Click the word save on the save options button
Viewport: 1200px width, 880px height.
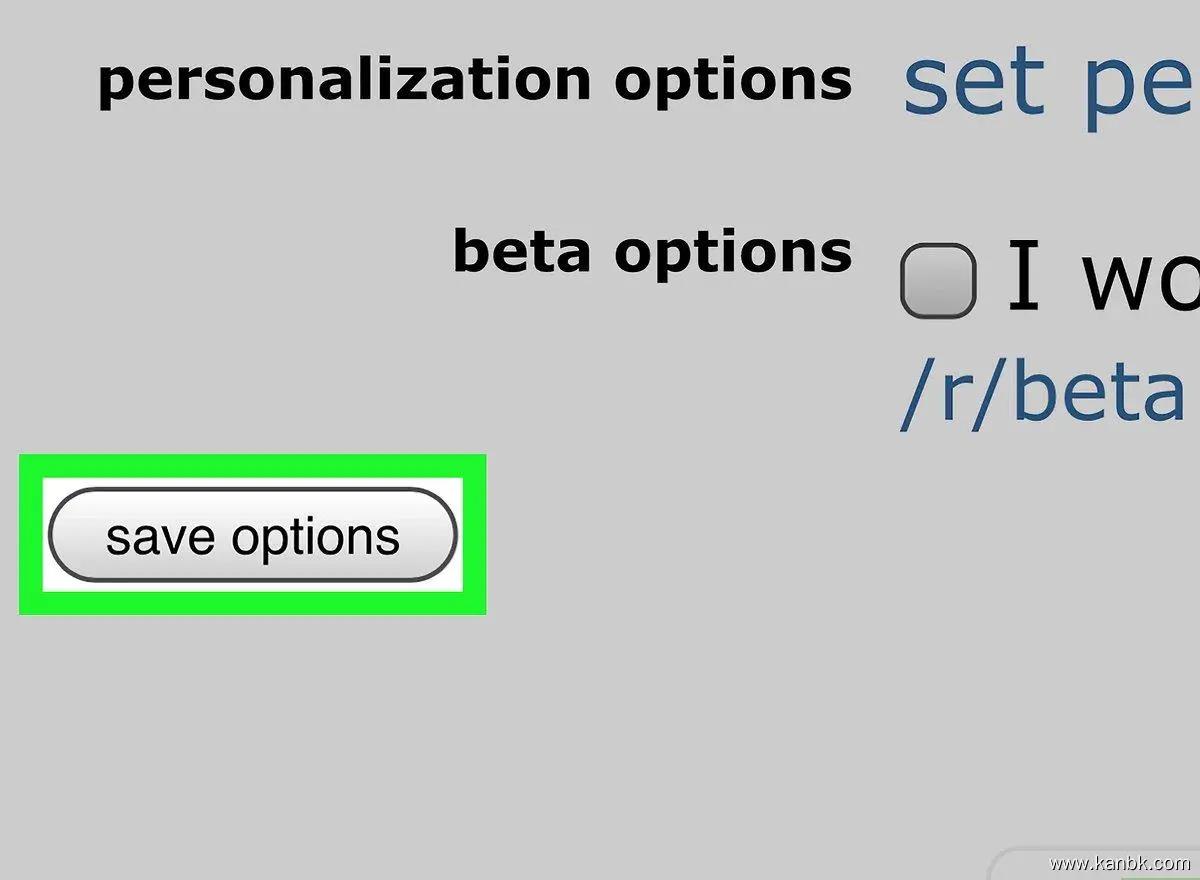coord(160,537)
